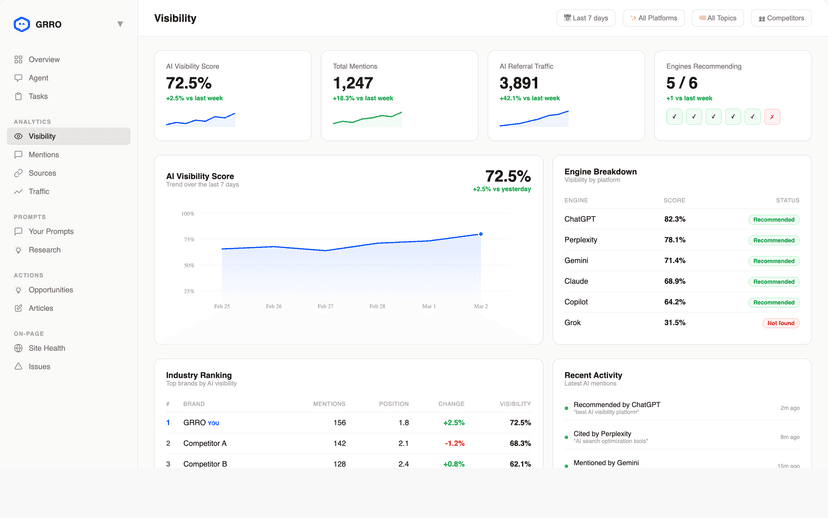The height and width of the screenshot is (518, 828).
Task: Click the Issues warning triangle icon
Action: pos(19,367)
